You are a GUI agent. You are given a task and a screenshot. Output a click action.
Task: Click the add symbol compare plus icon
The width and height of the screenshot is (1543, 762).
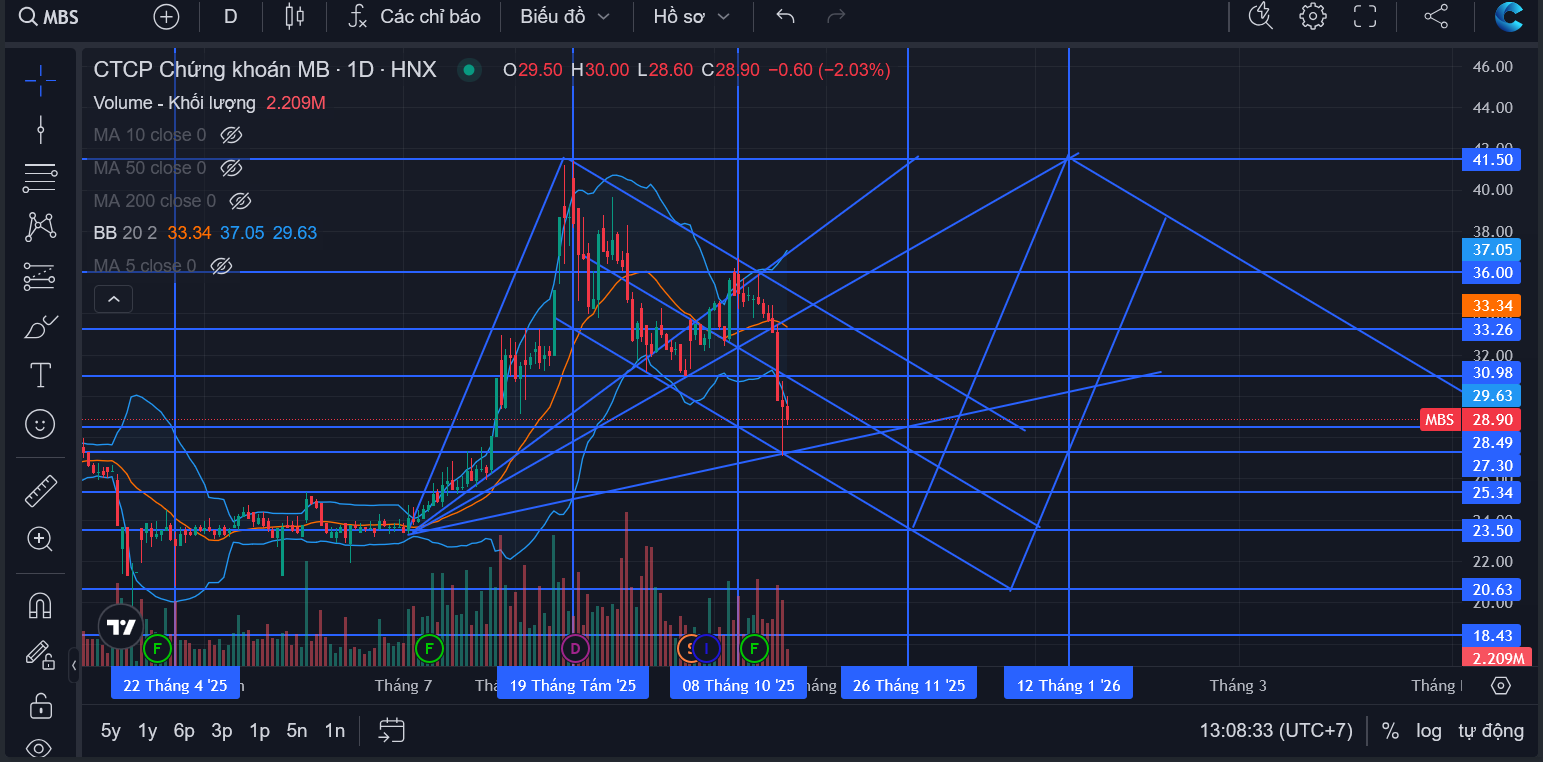click(166, 16)
